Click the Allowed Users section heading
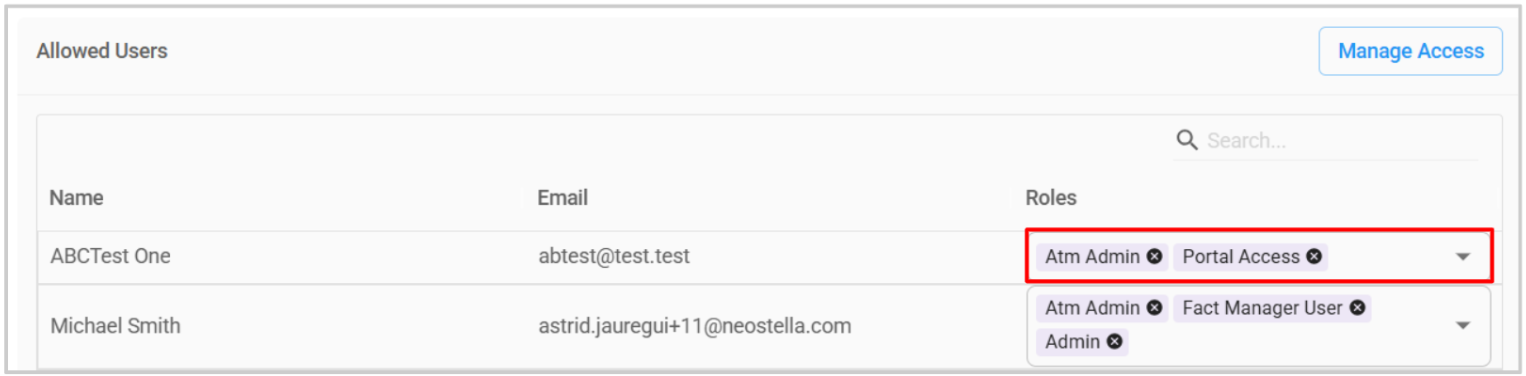The height and width of the screenshot is (376, 1526). click(102, 51)
